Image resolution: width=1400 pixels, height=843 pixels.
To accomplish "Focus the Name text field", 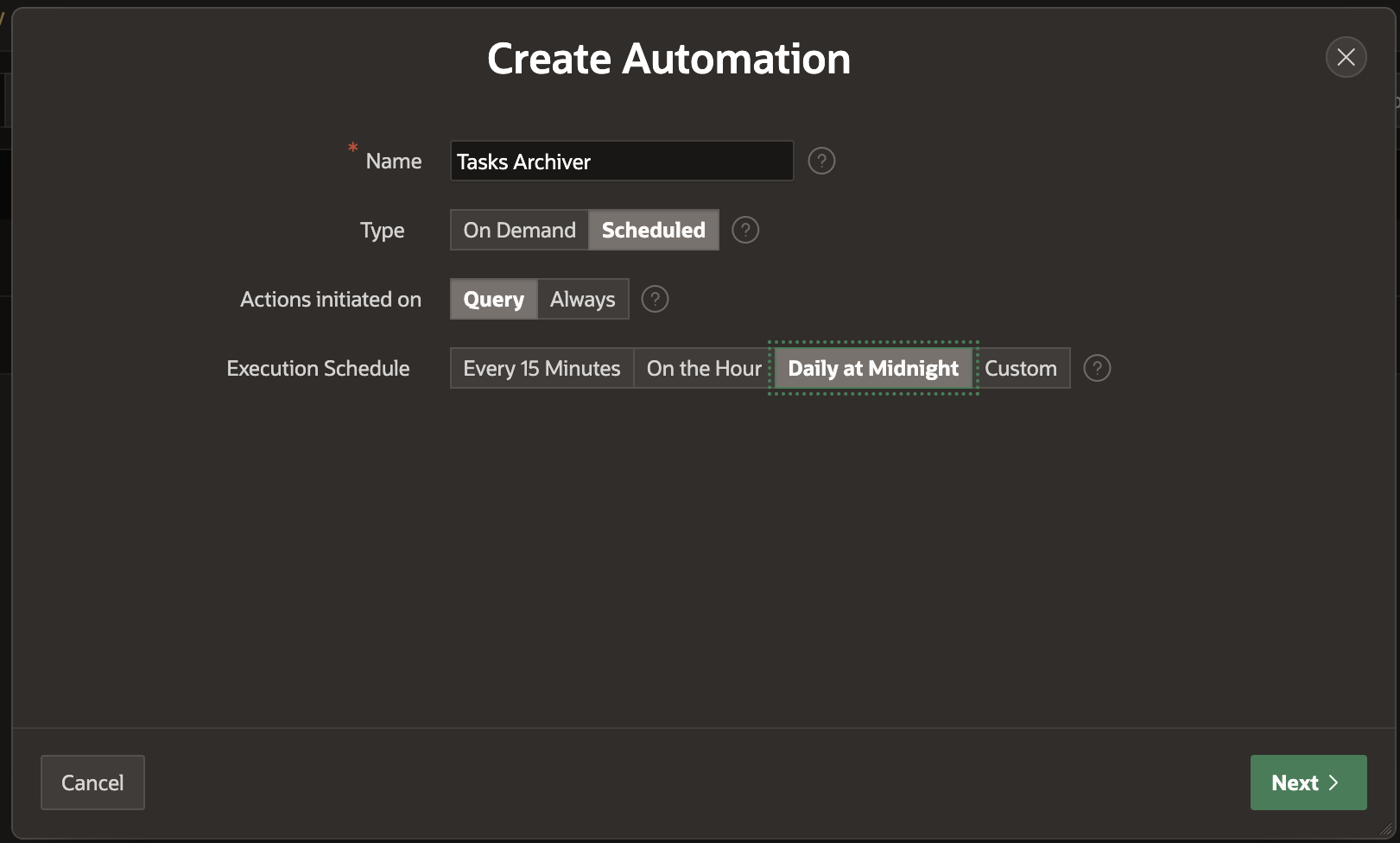I will [621, 162].
